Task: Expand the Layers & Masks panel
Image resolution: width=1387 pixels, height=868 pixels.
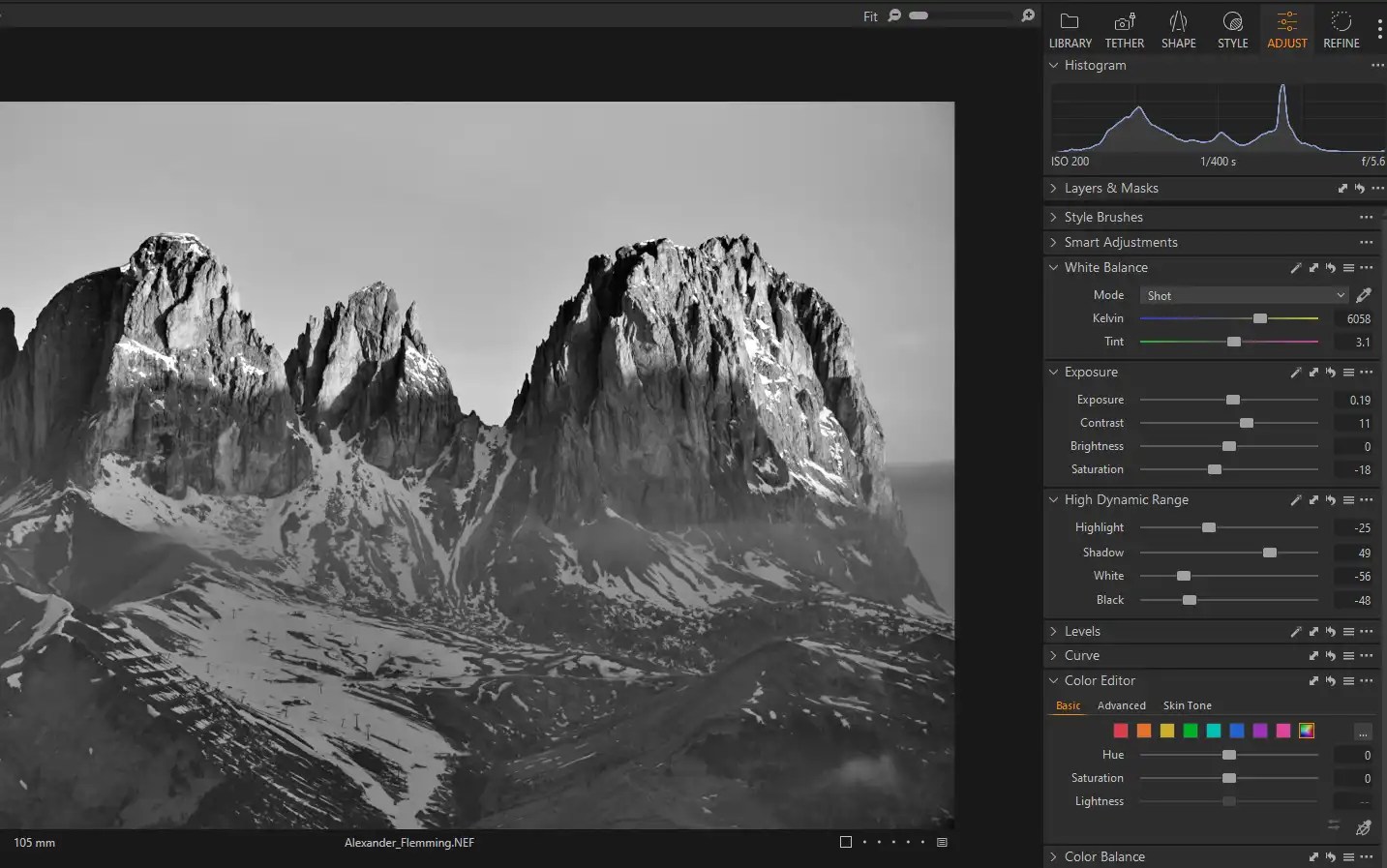Action: coord(1053,188)
